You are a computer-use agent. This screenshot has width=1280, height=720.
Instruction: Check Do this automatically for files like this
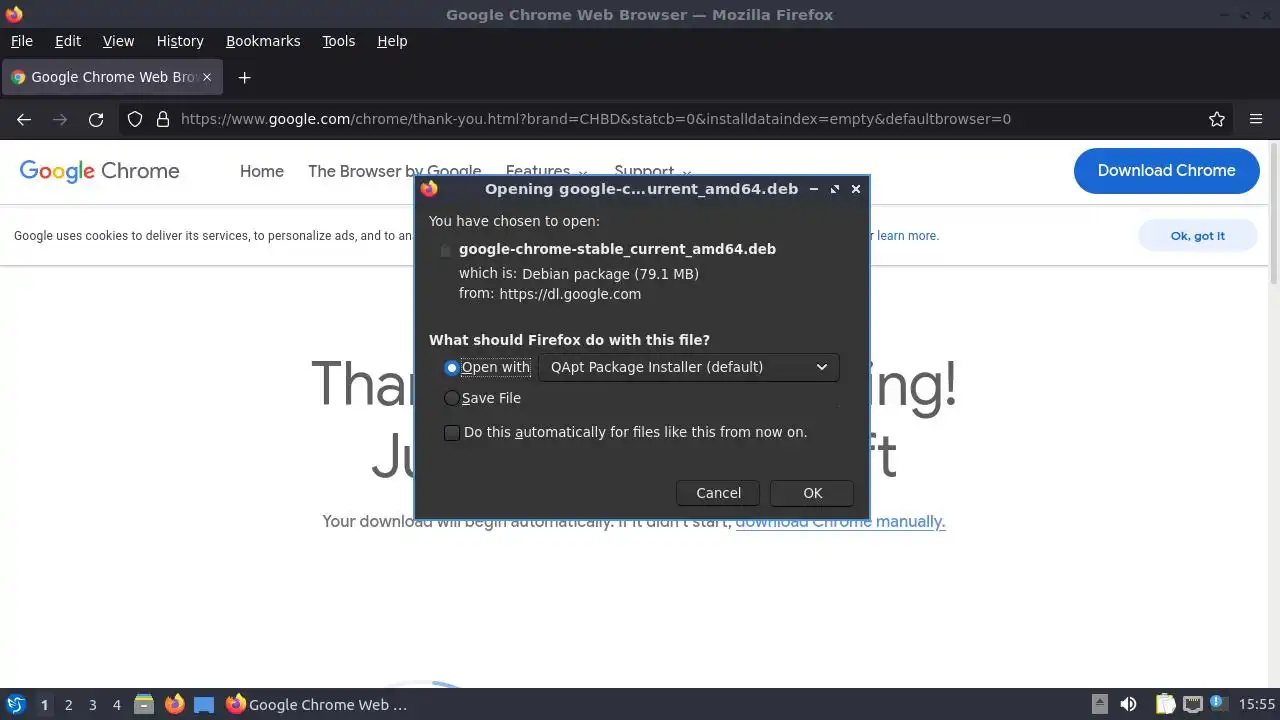click(x=452, y=433)
